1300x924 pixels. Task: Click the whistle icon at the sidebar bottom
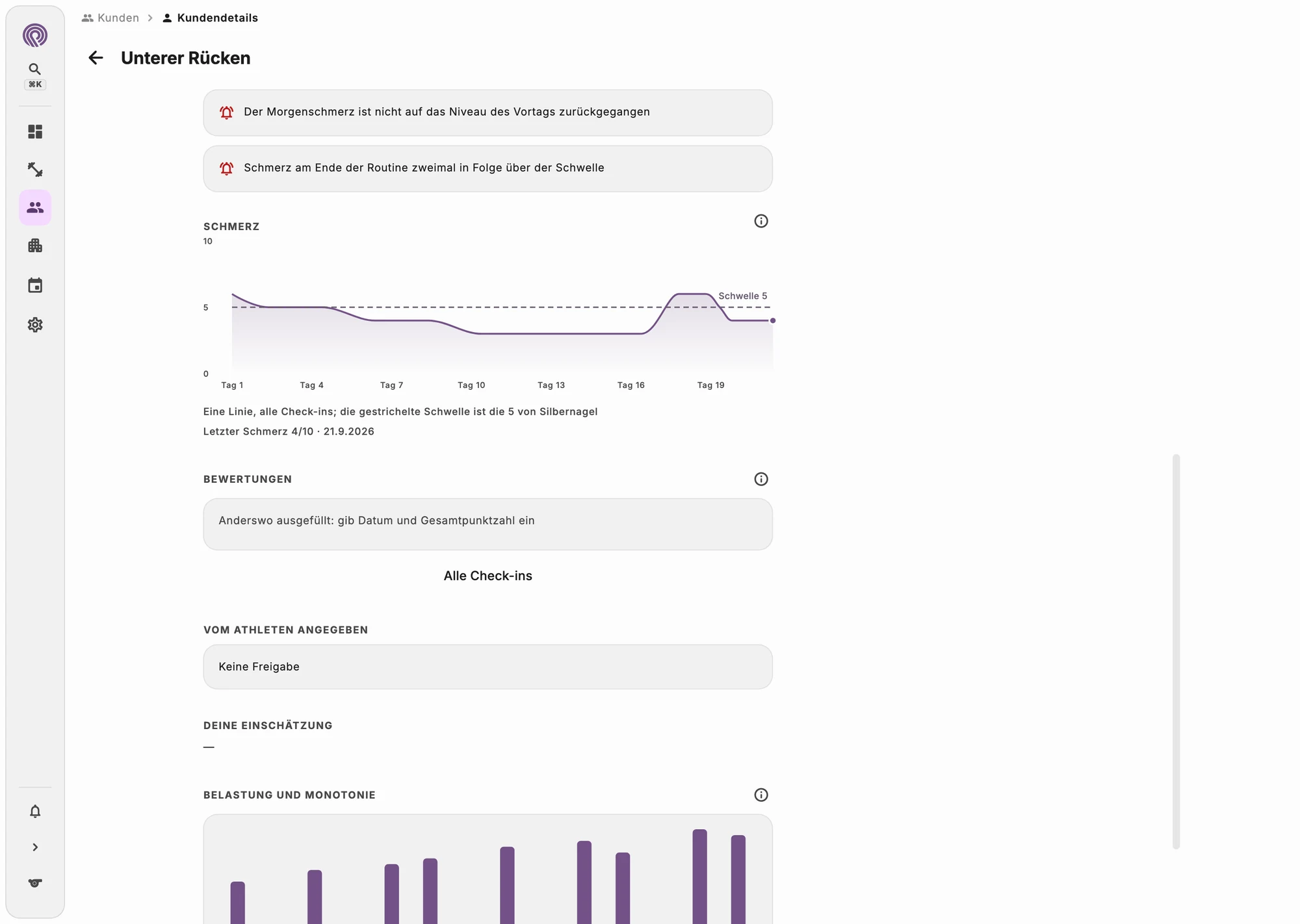tap(35, 883)
